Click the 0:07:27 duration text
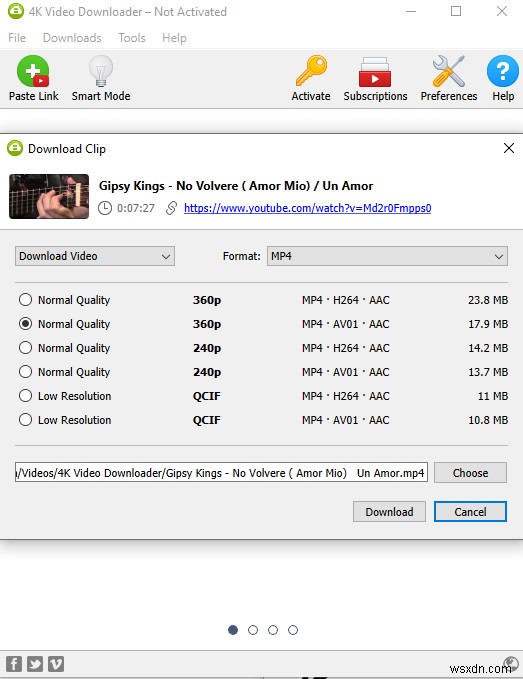The image size is (523, 679). click(136, 208)
